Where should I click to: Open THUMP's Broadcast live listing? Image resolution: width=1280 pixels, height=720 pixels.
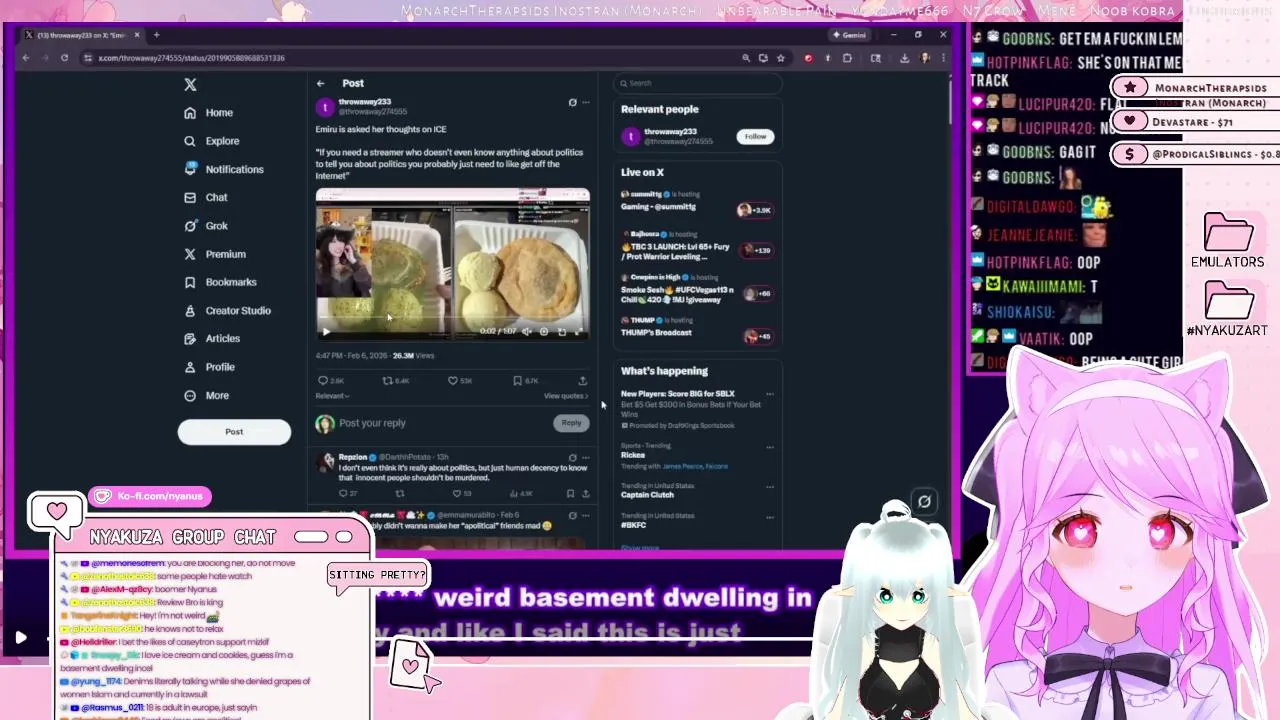pos(697,327)
